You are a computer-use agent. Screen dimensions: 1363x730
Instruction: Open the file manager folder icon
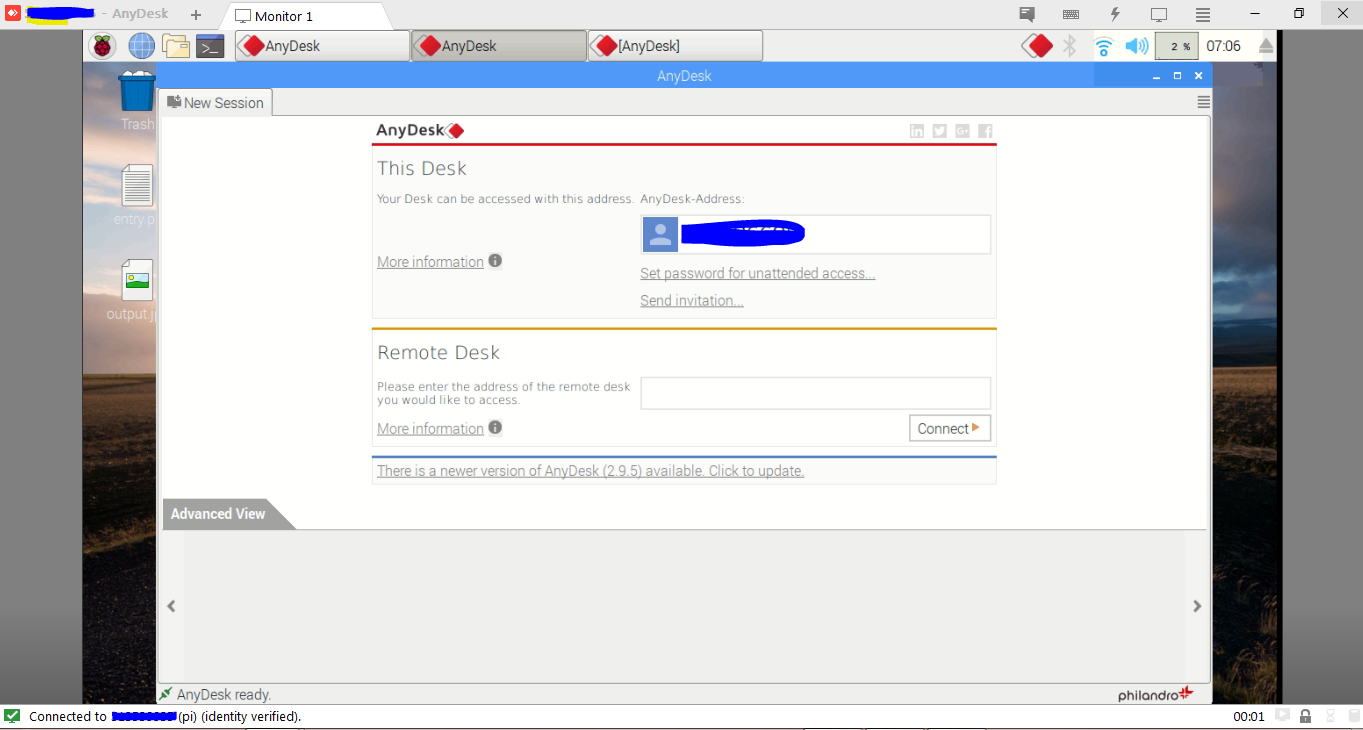click(x=176, y=46)
